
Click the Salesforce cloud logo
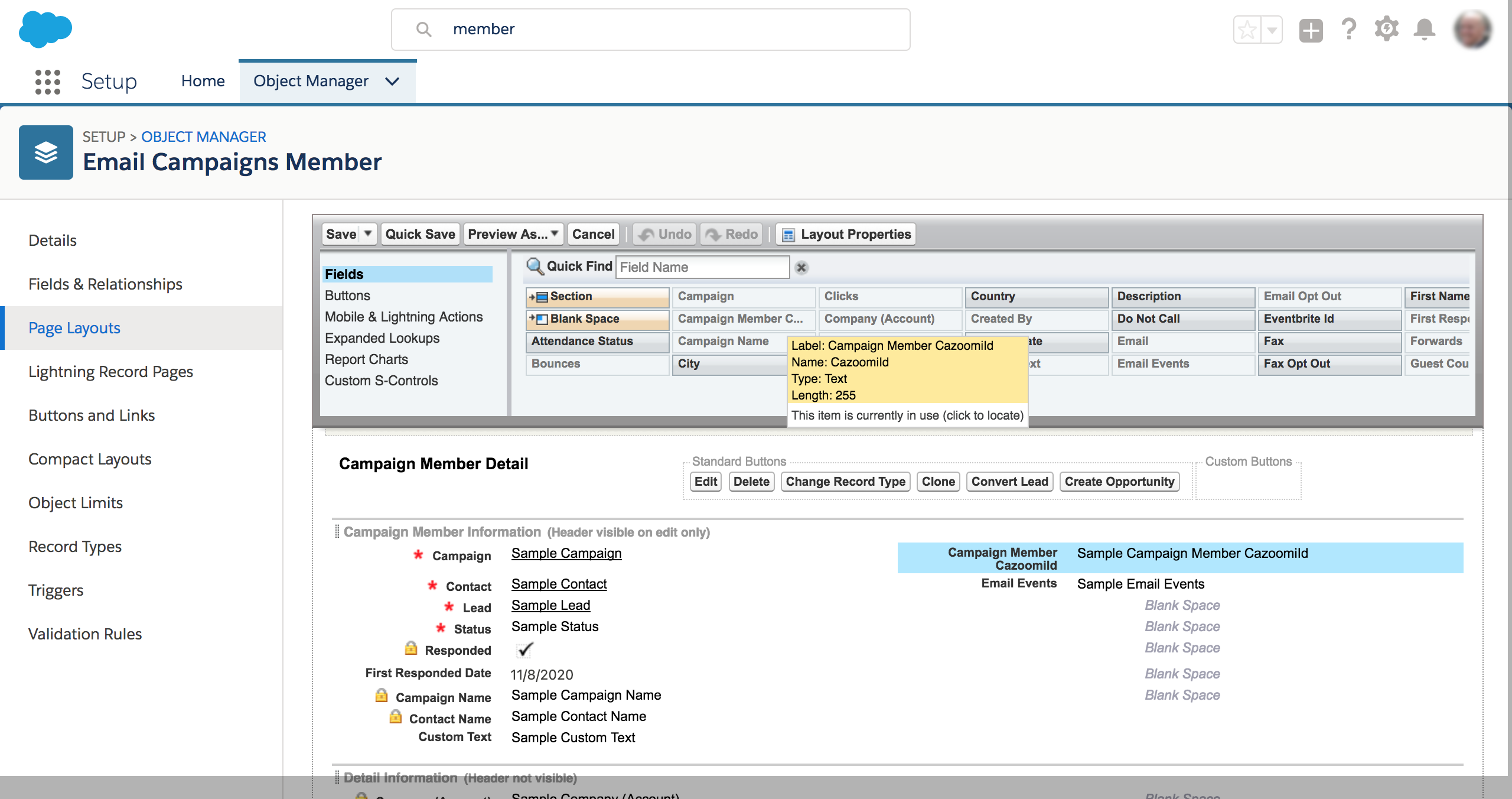coord(45,29)
